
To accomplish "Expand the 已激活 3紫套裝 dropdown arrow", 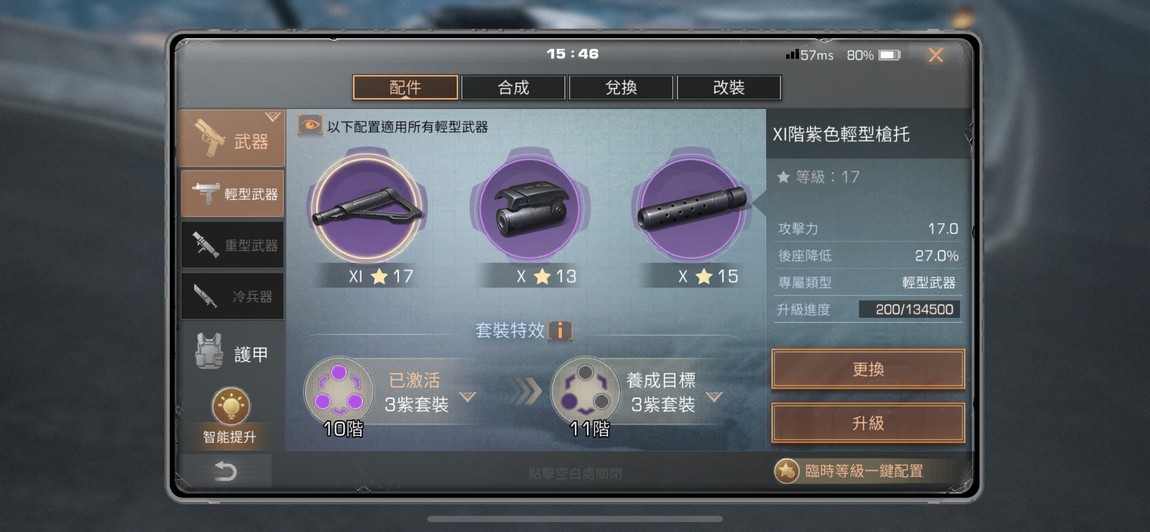I will [x=467, y=397].
